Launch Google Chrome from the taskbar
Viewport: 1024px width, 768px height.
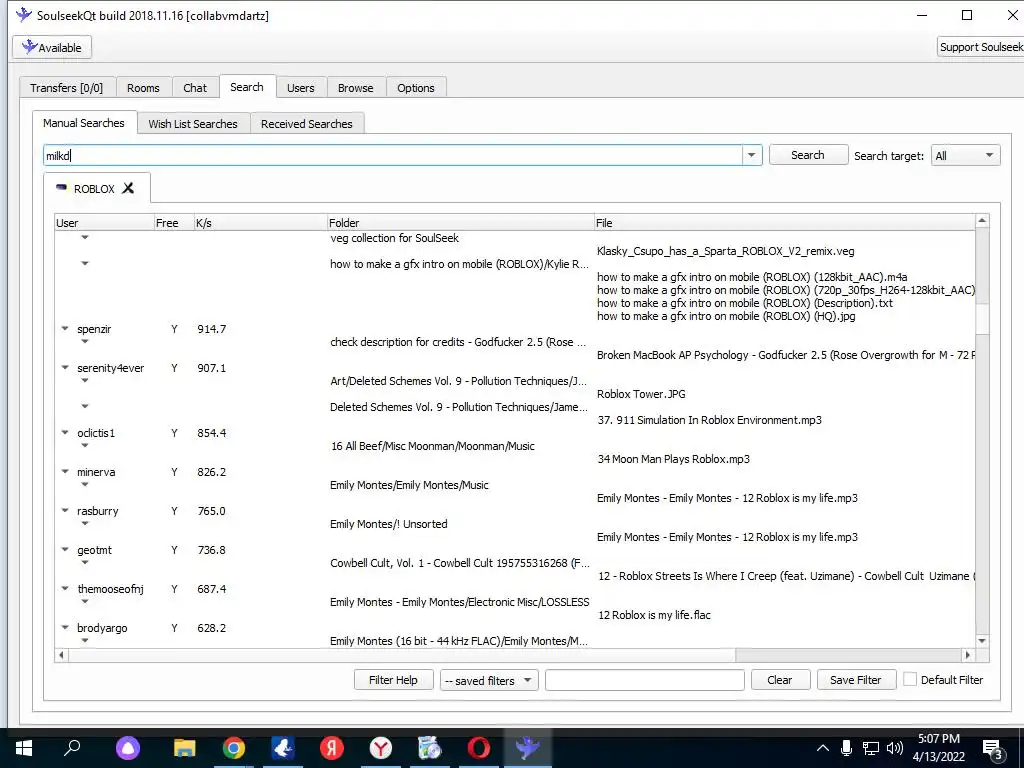click(233, 748)
